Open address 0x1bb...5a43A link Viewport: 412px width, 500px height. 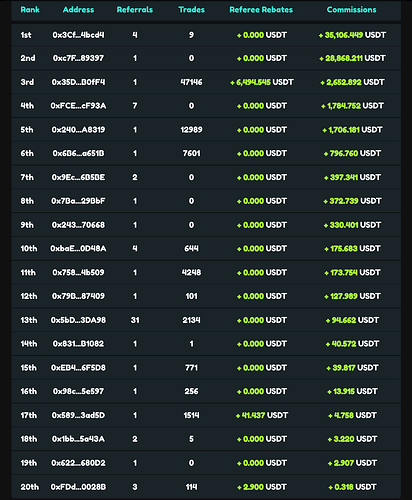pyautogui.click(x=78, y=439)
